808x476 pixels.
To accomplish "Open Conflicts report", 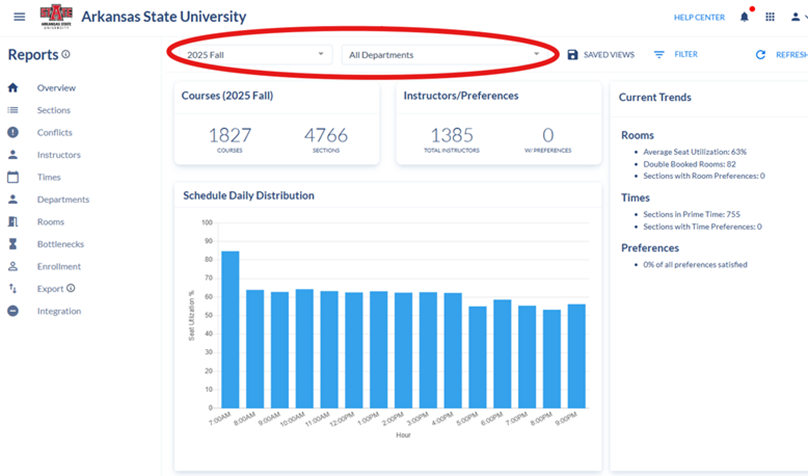I will (55, 132).
